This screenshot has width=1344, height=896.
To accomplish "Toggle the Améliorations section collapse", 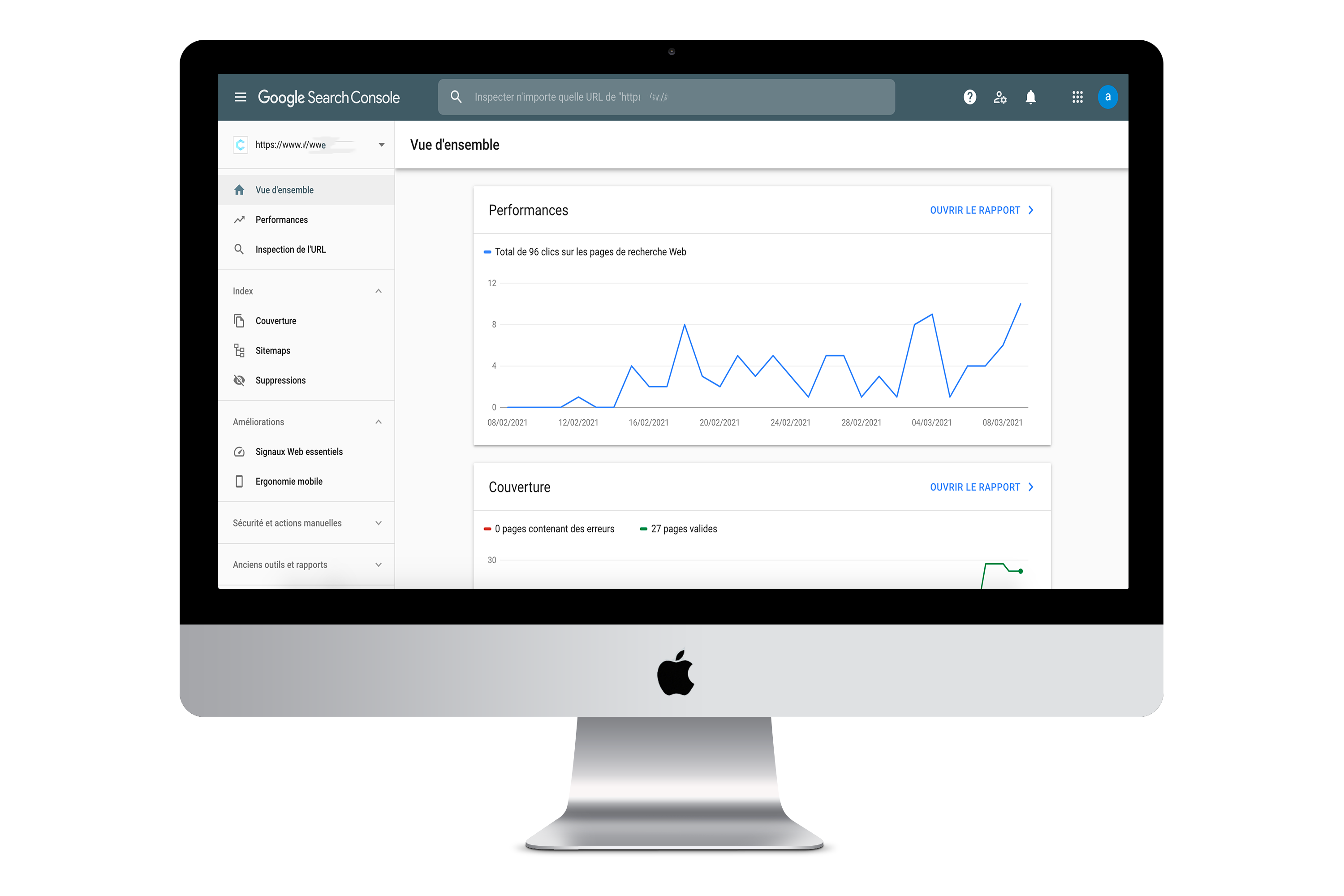I will tap(378, 421).
